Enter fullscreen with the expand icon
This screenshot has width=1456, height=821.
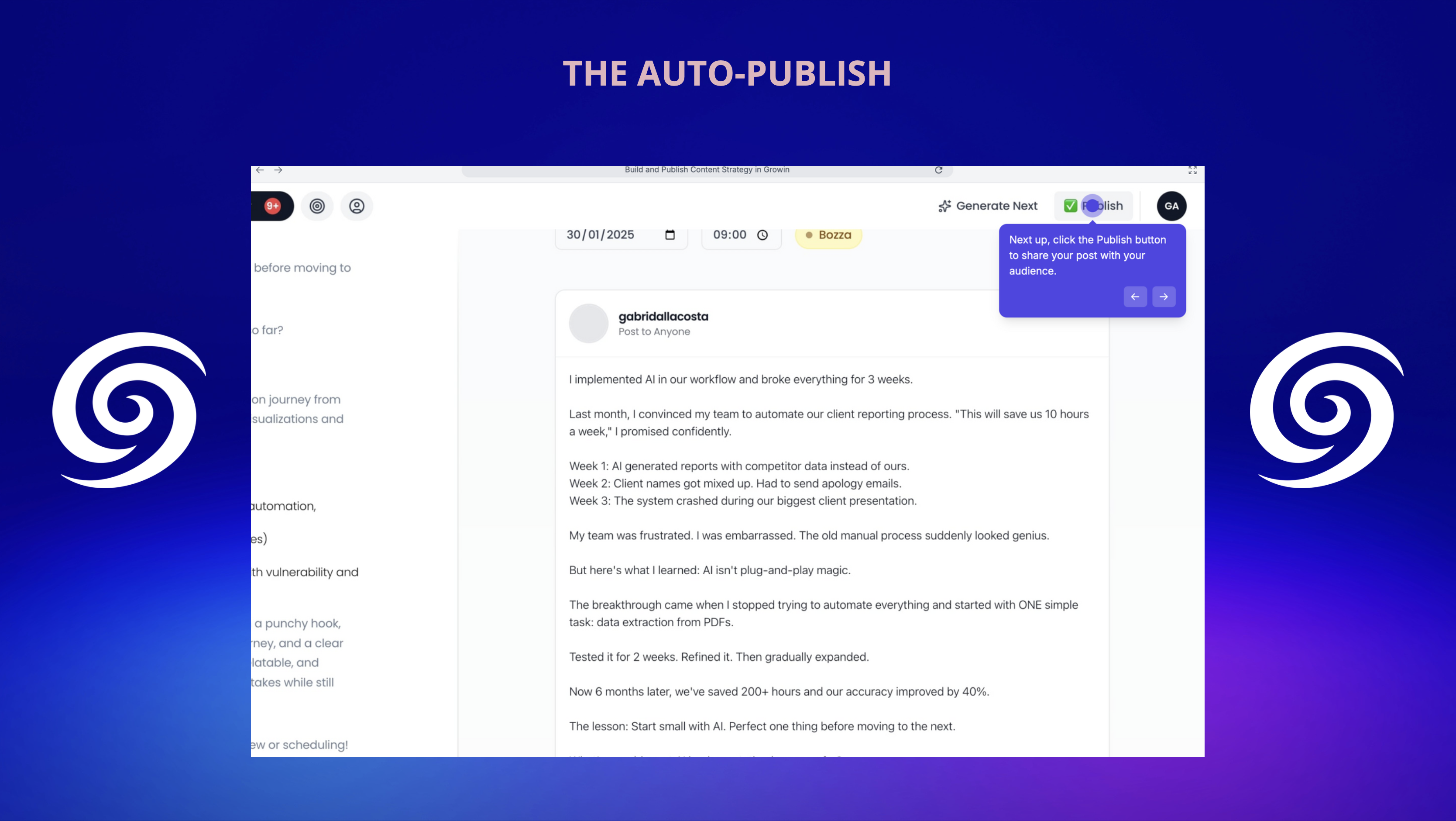[x=1193, y=170]
